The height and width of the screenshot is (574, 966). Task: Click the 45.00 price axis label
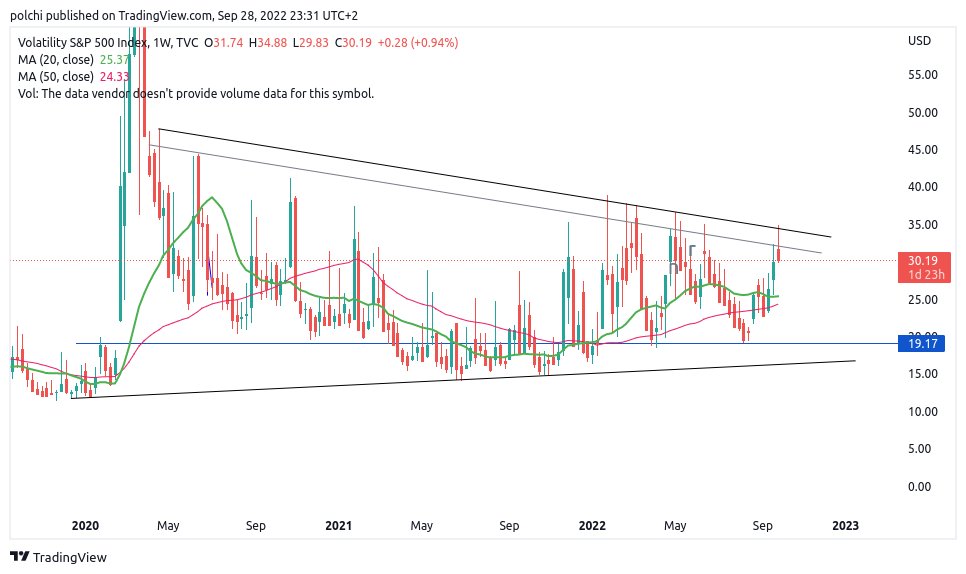coord(923,150)
